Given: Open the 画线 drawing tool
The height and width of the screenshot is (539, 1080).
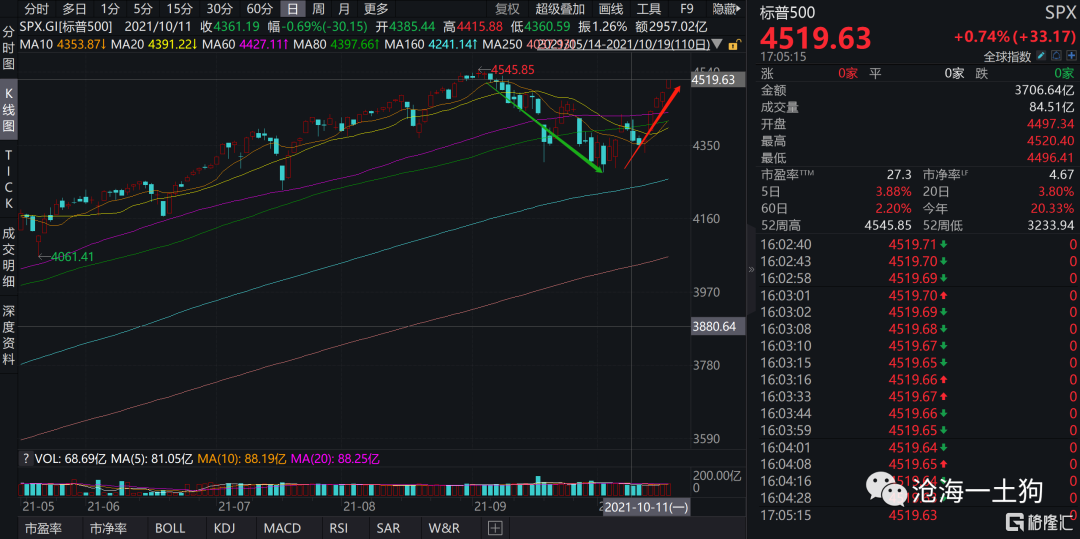Looking at the screenshot, I should (610, 9).
